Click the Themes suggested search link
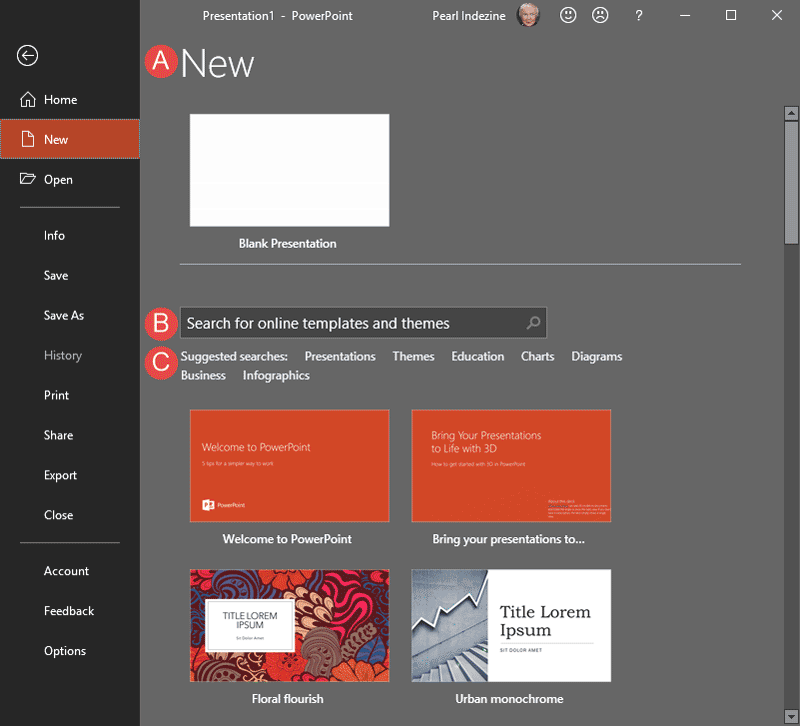The width and height of the screenshot is (800, 726). (x=413, y=356)
